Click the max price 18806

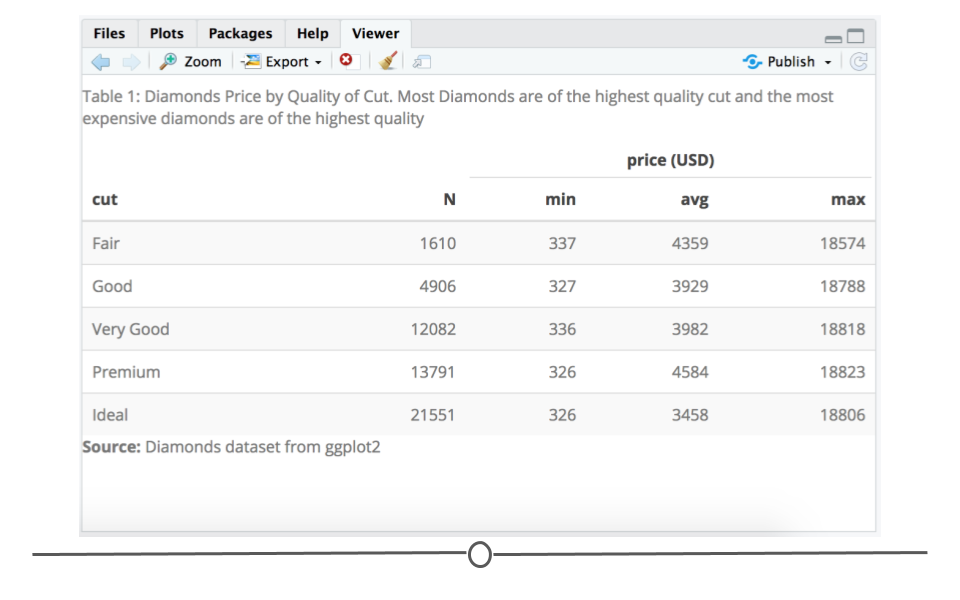coord(842,415)
